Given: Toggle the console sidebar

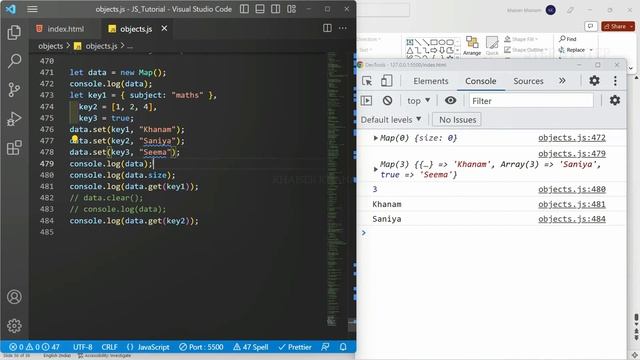Looking at the screenshot, I should [x=367, y=100].
